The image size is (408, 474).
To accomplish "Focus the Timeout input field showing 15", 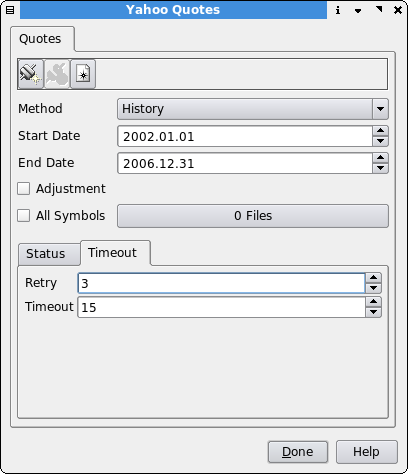I will 222,307.
